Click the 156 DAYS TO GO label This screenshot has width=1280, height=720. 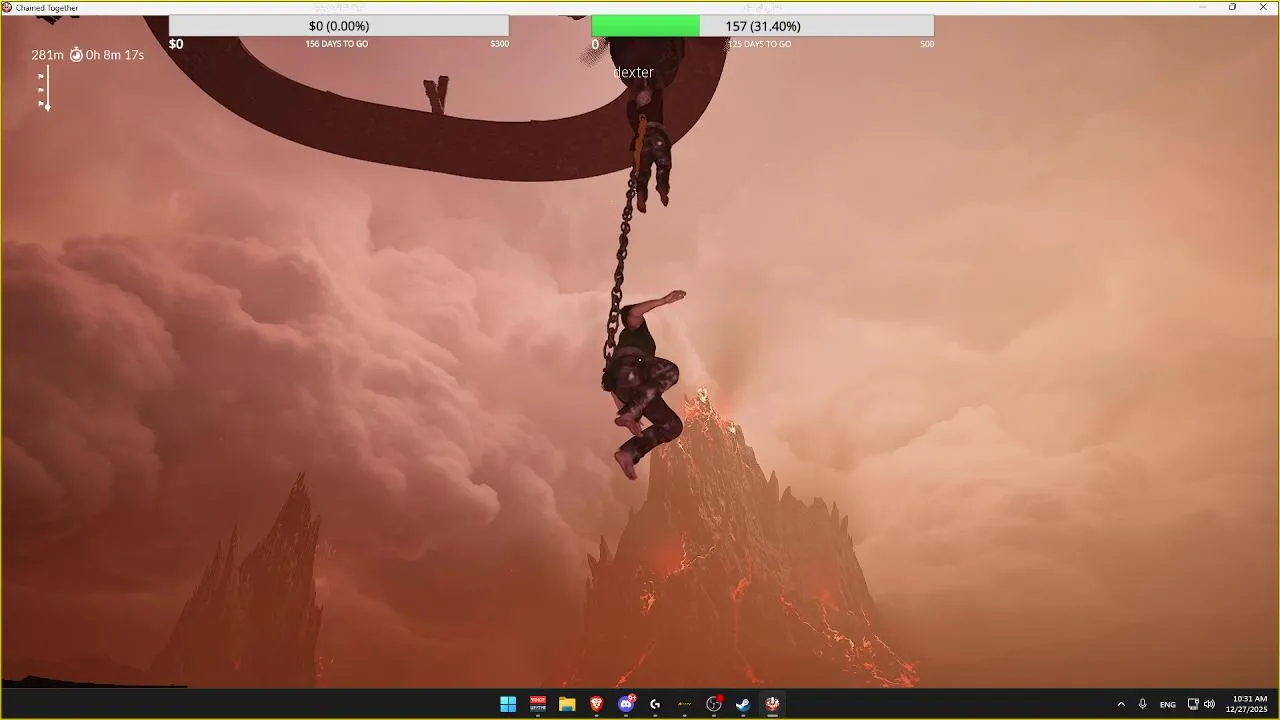(337, 44)
